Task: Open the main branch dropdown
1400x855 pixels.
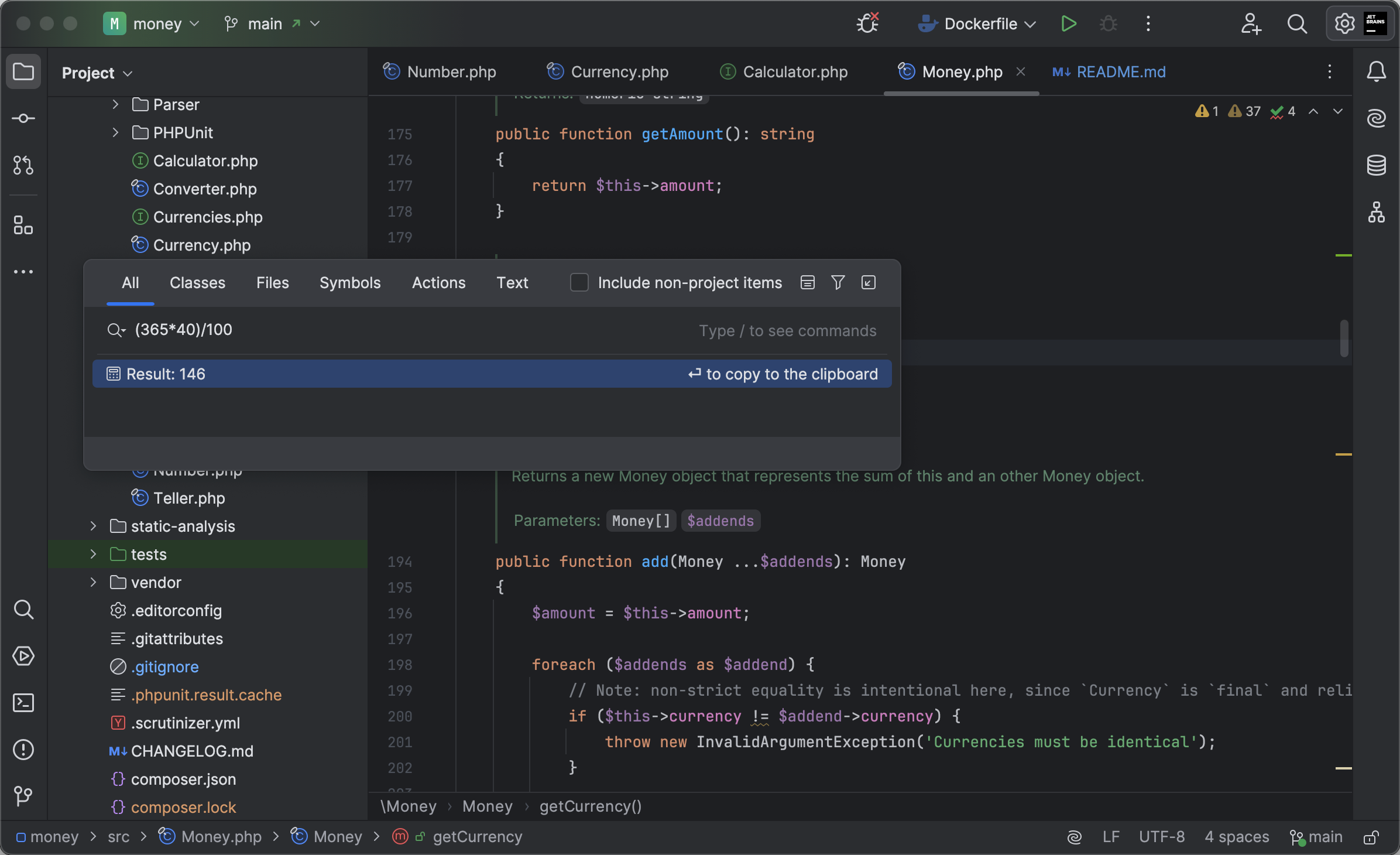Action: (x=315, y=24)
